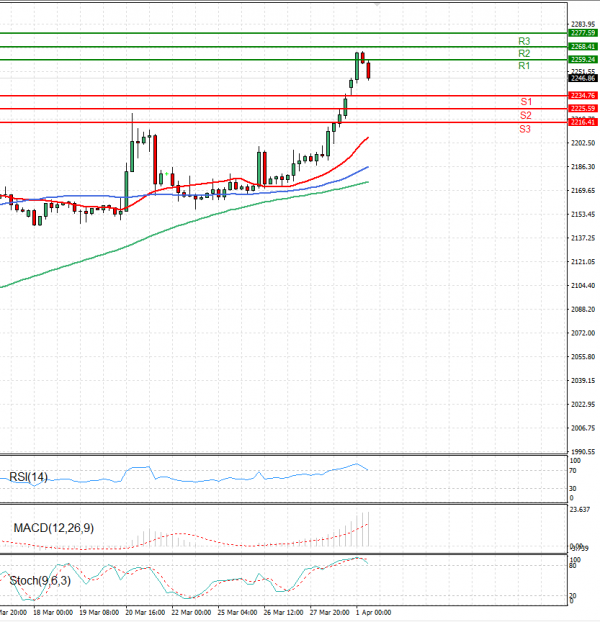Click the 23.637 MACD scale value
600x622 pixels.
click(580, 509)
